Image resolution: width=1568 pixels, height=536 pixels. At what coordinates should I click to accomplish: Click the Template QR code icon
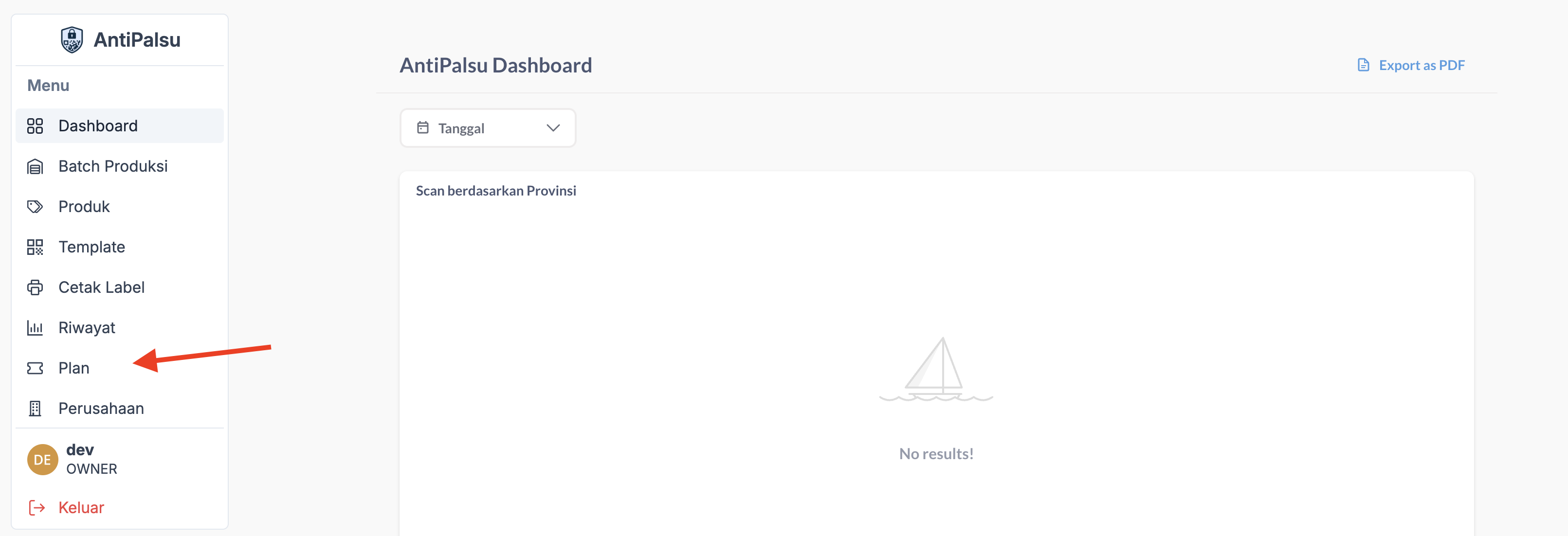[36, 247]
